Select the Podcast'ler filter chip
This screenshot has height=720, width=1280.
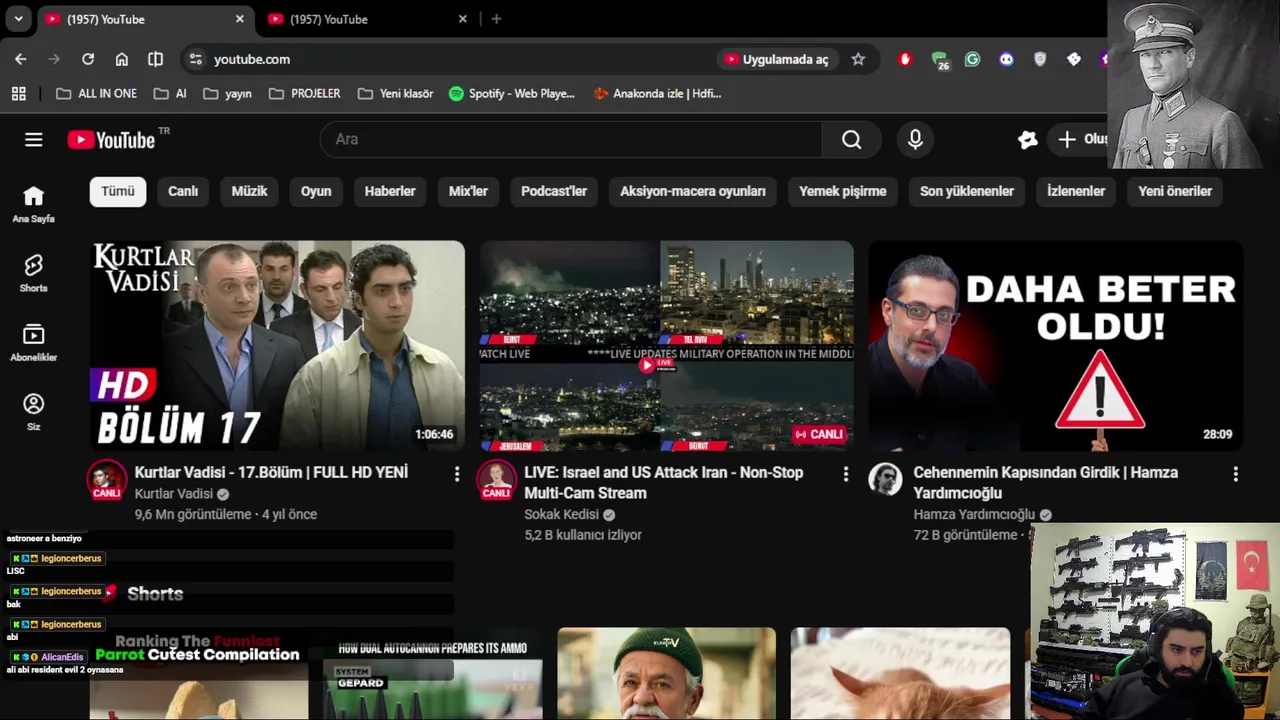tap(554, 191)
